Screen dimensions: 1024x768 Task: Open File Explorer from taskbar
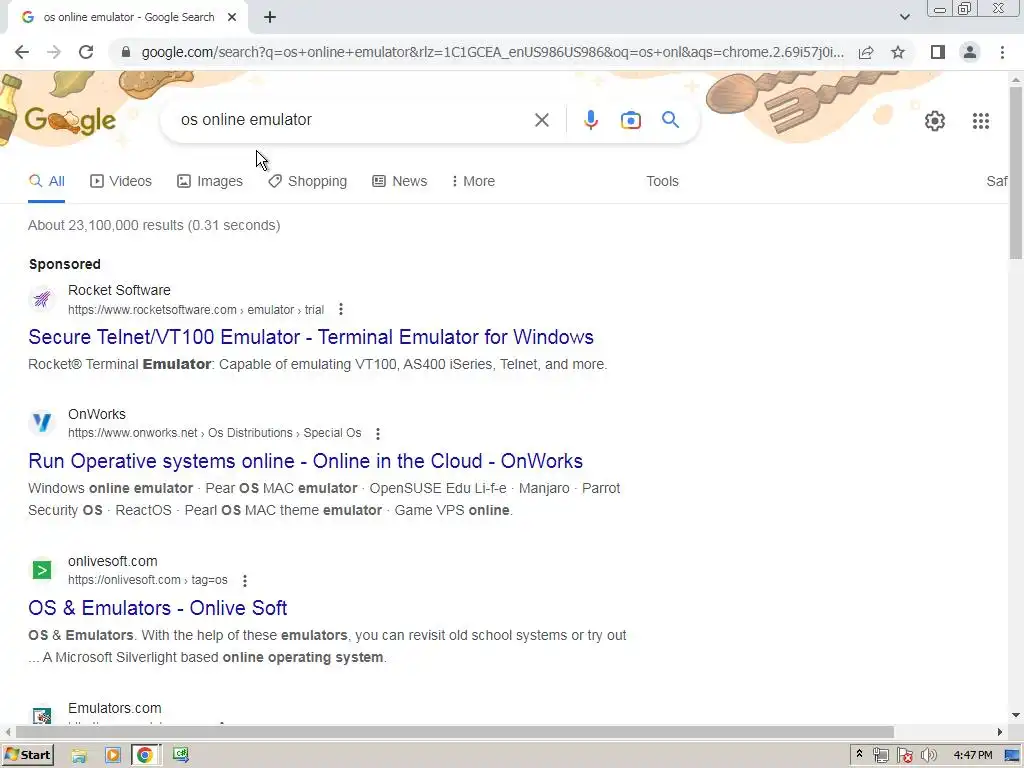coord(79,755)
